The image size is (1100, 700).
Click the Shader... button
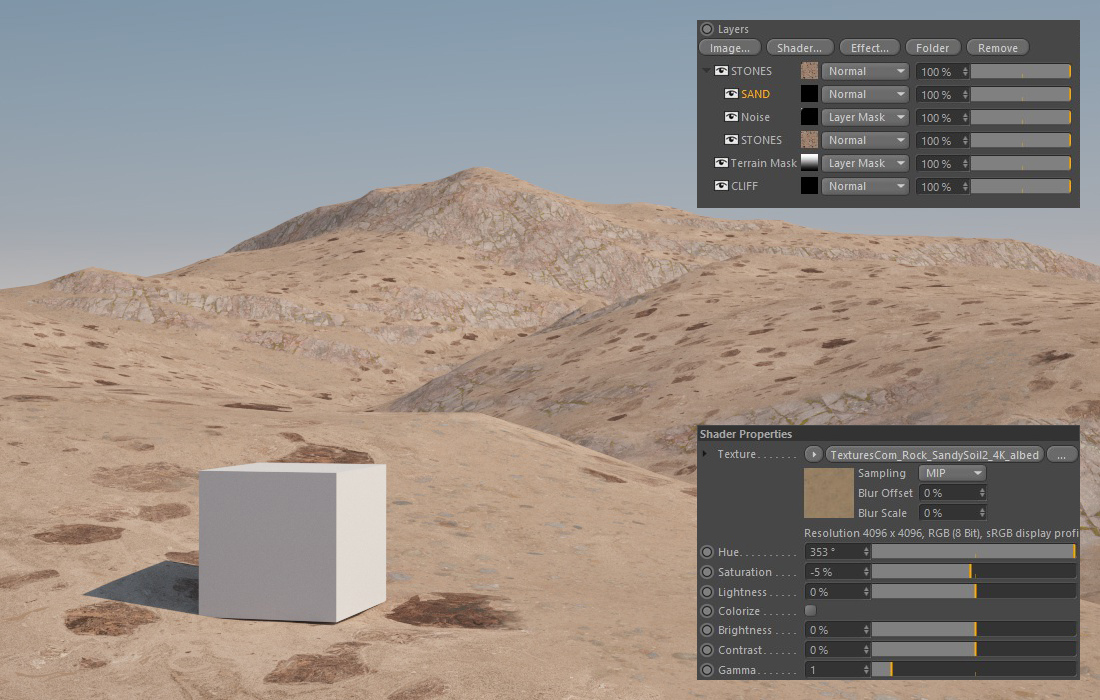(799, 48)
